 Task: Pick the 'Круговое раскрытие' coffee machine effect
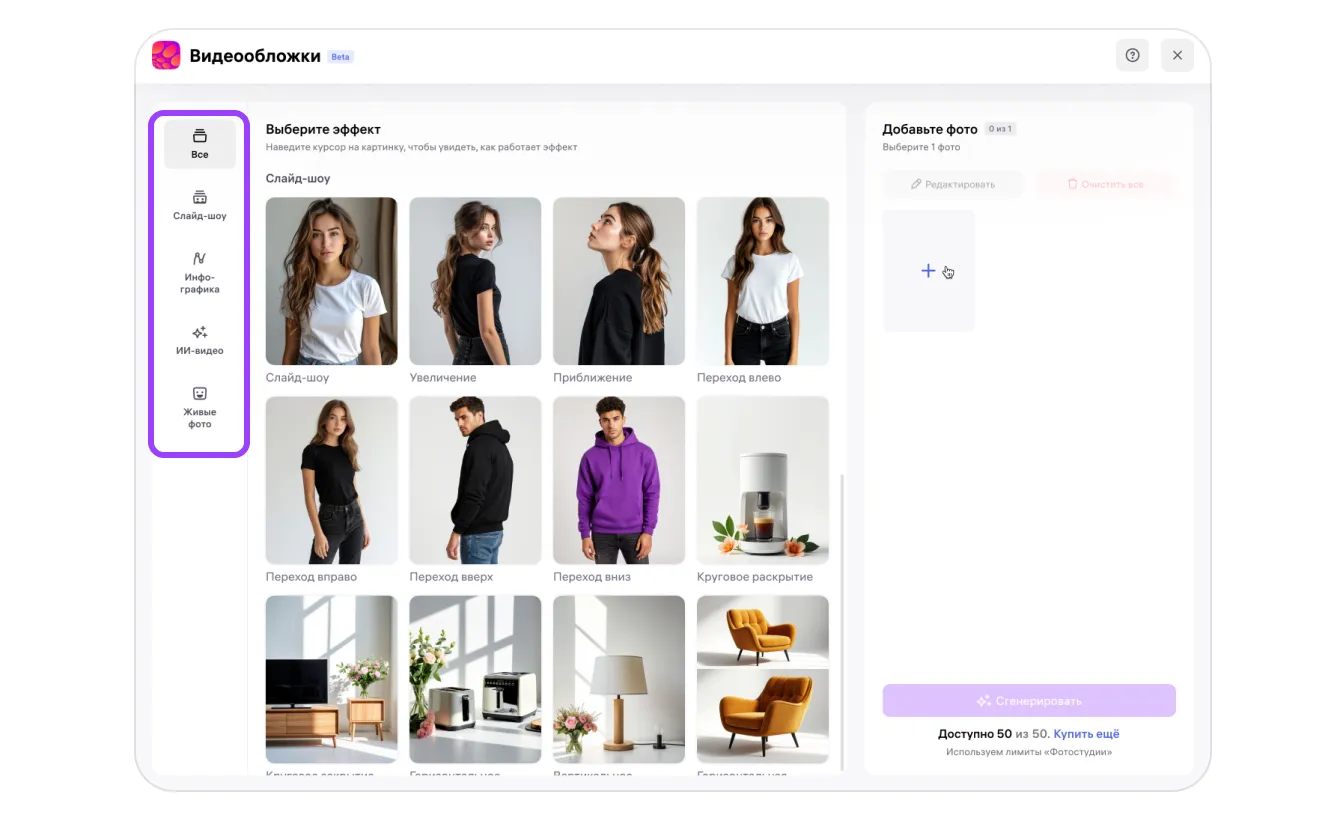coord(762,480)
